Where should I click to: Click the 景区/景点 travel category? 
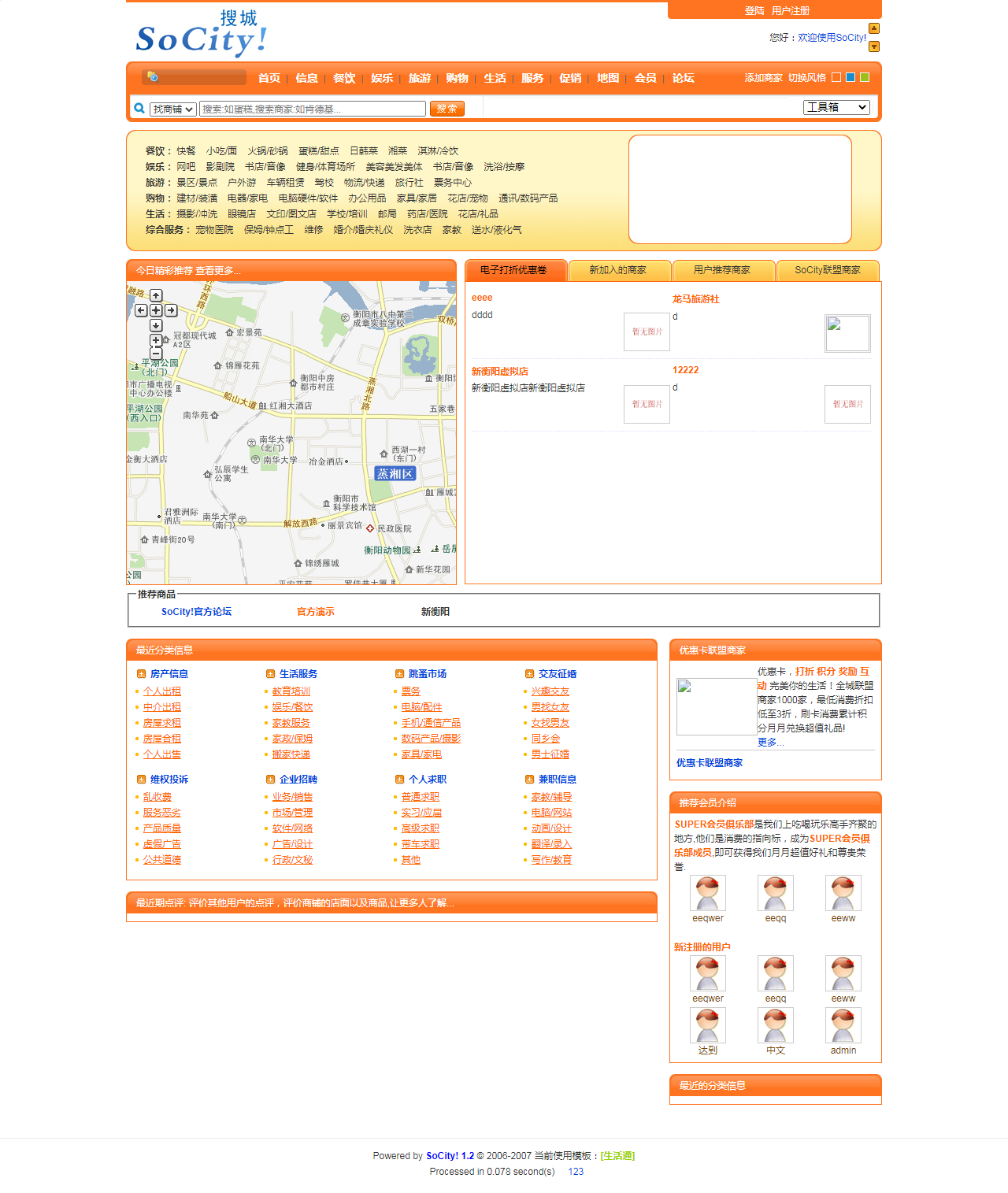(x=197, y=183)
